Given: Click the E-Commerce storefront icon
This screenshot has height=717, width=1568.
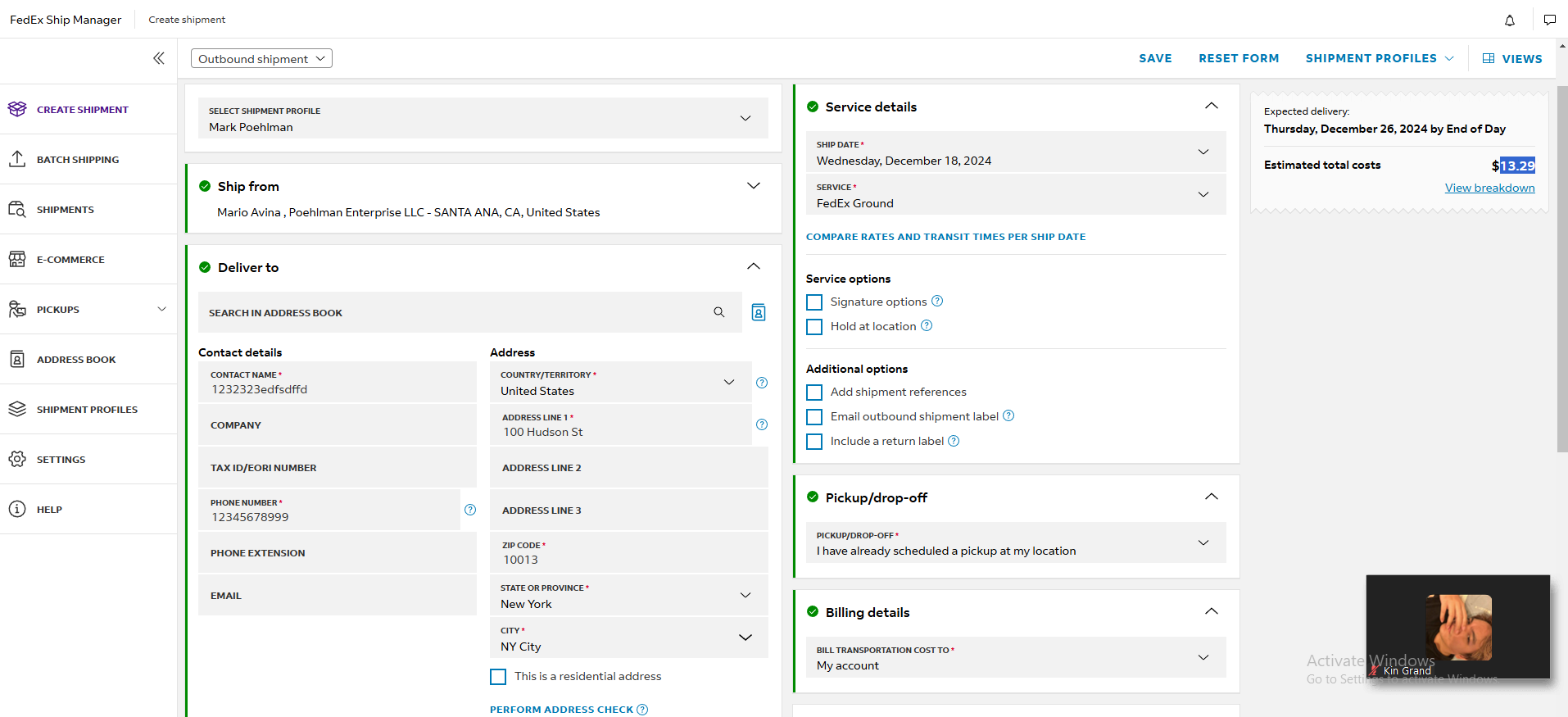Looking at the screenshot, I should point(17,259).
